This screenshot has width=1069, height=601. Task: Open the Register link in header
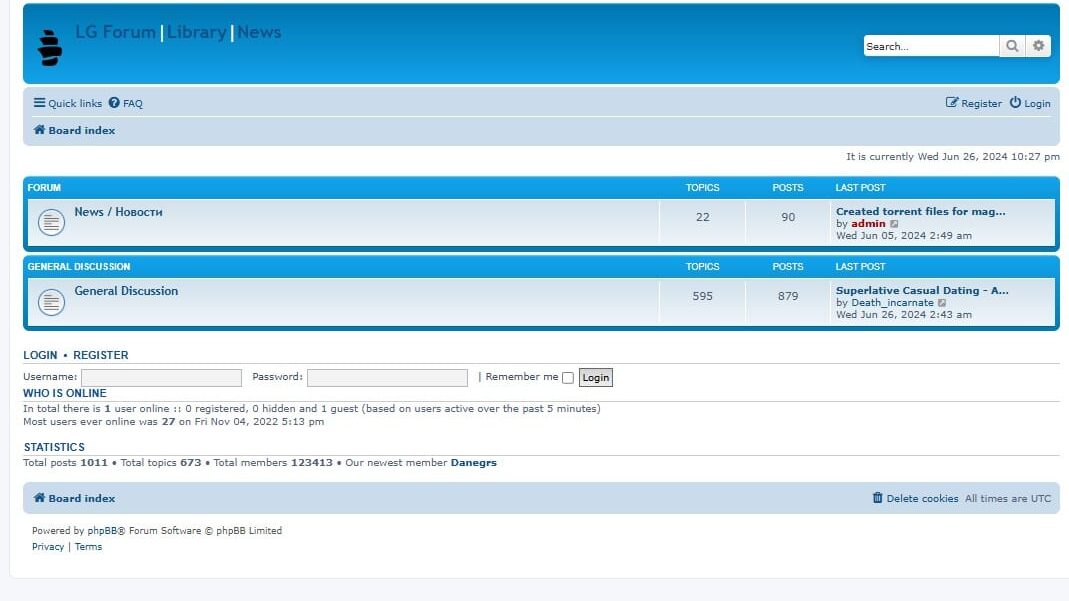click(x=974, y=103)
